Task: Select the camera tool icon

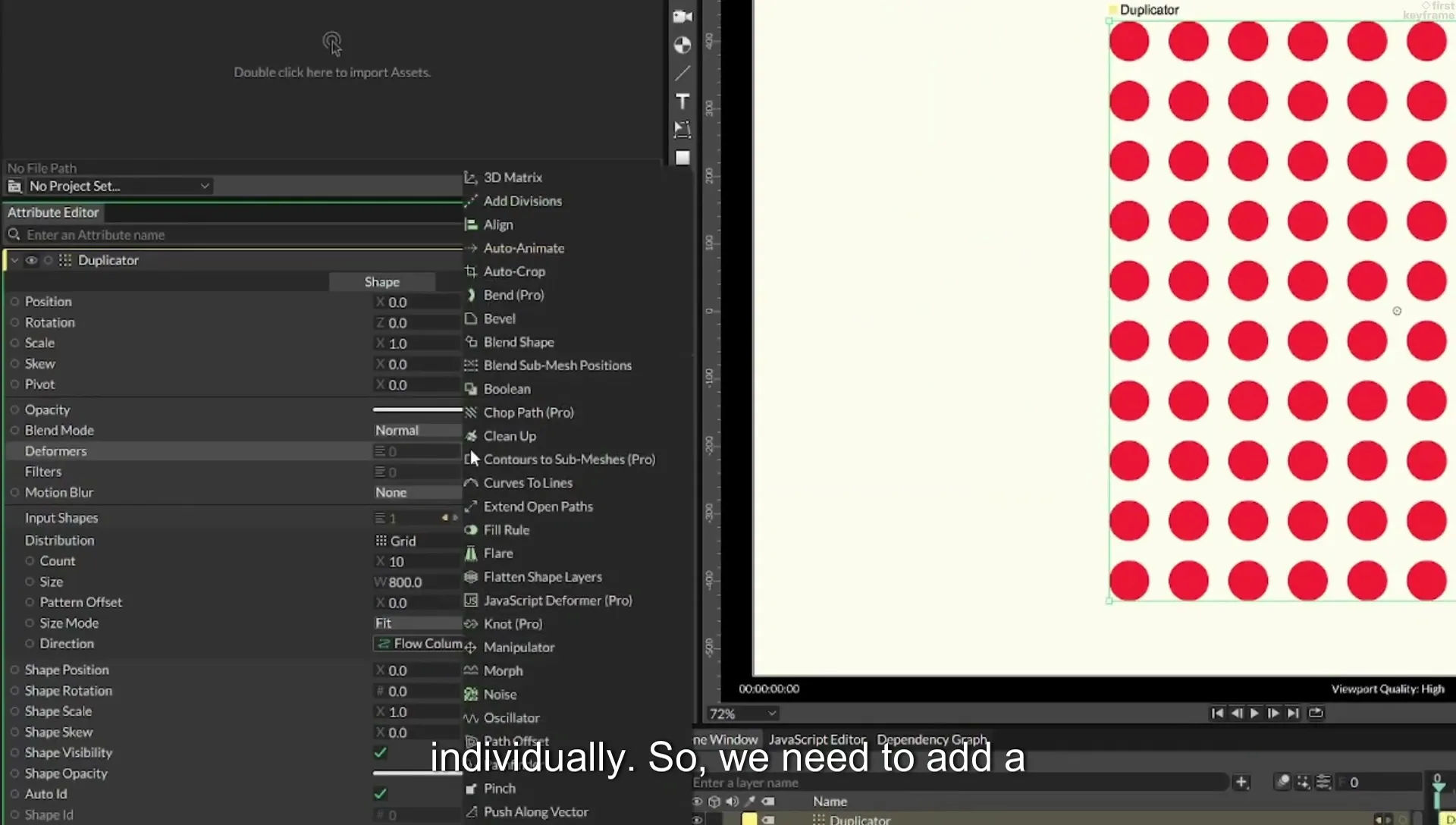Action: [682, 17]
